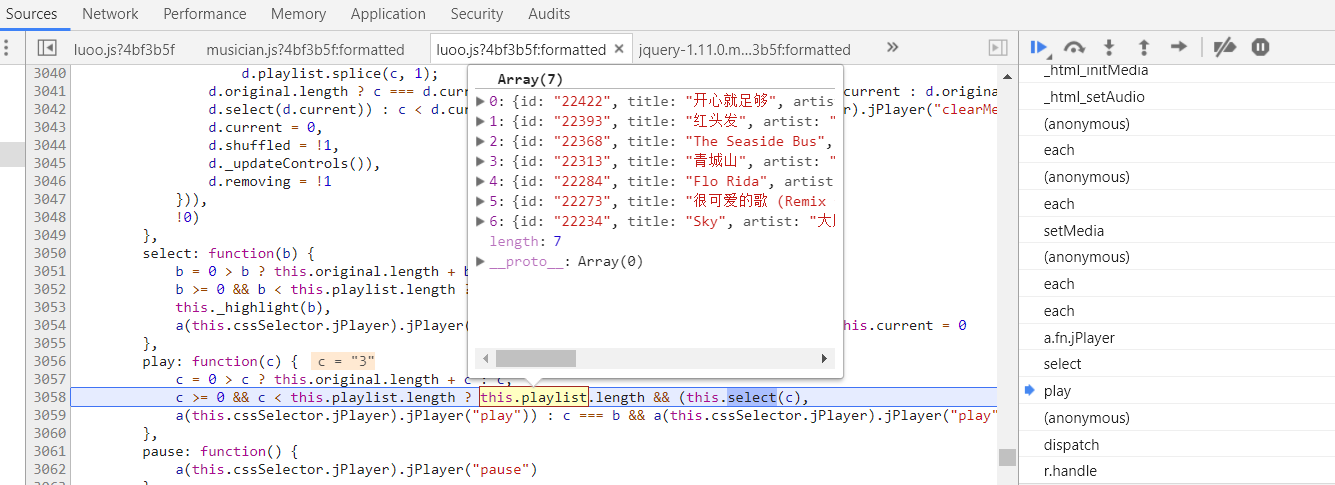
Task: Open the Security panel
Action: point(477,14)
